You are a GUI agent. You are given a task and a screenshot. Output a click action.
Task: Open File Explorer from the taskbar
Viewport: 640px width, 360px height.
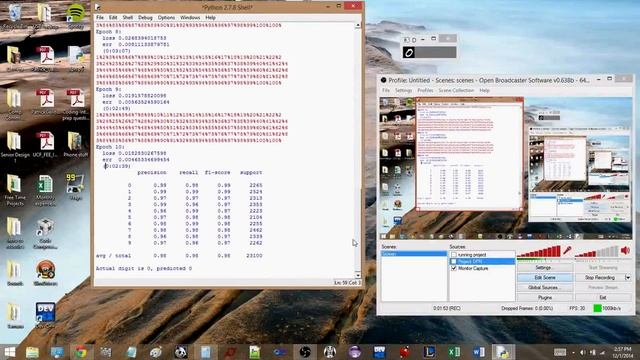32,352
